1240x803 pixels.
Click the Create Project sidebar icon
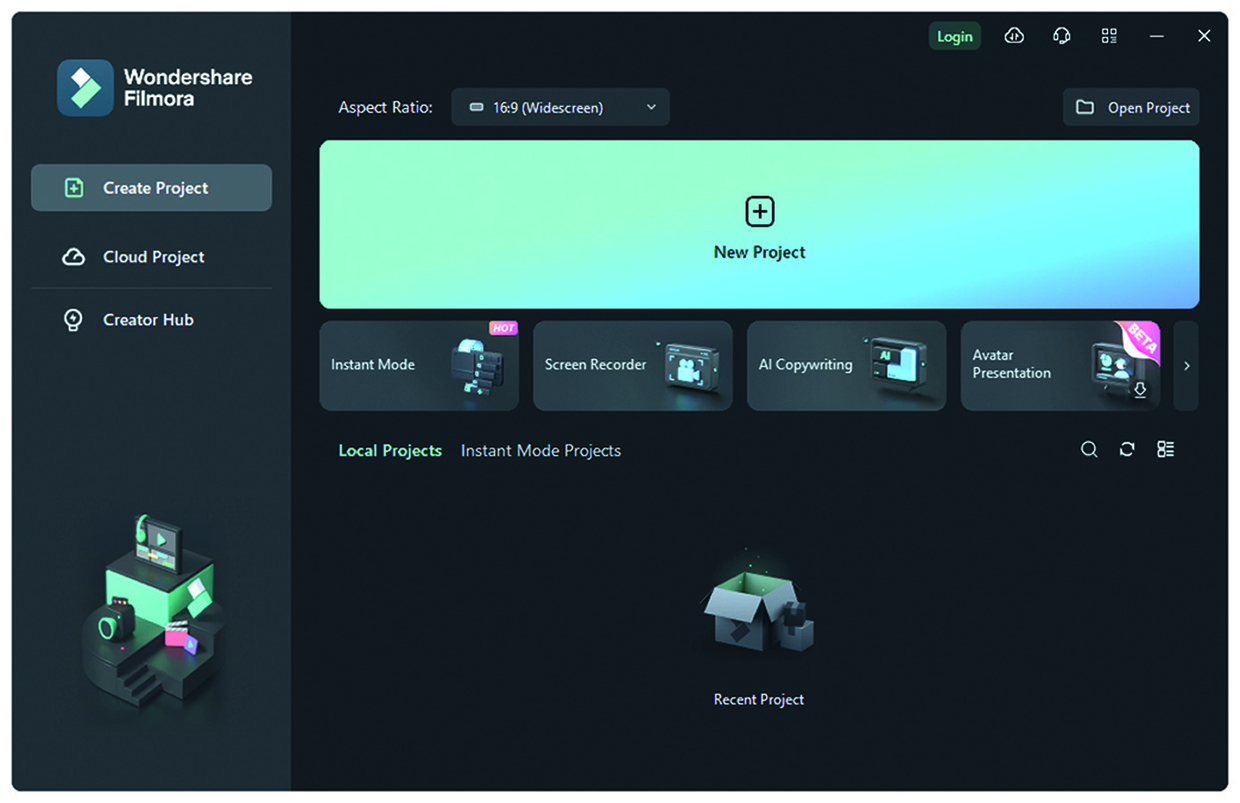tap(74, 188)
